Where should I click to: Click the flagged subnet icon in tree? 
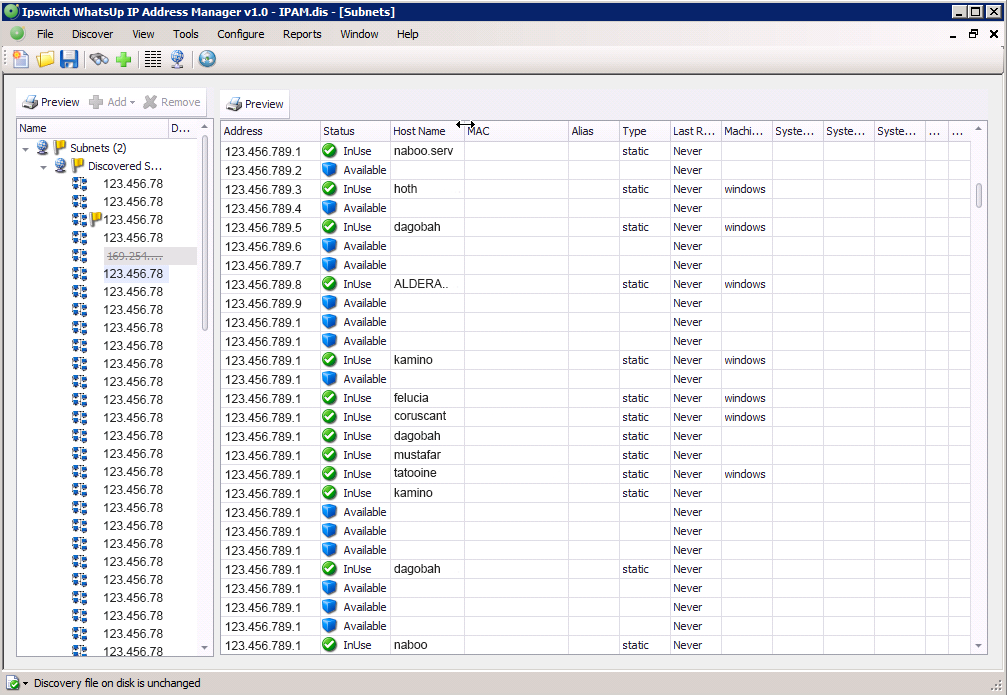tap(80, 219)
